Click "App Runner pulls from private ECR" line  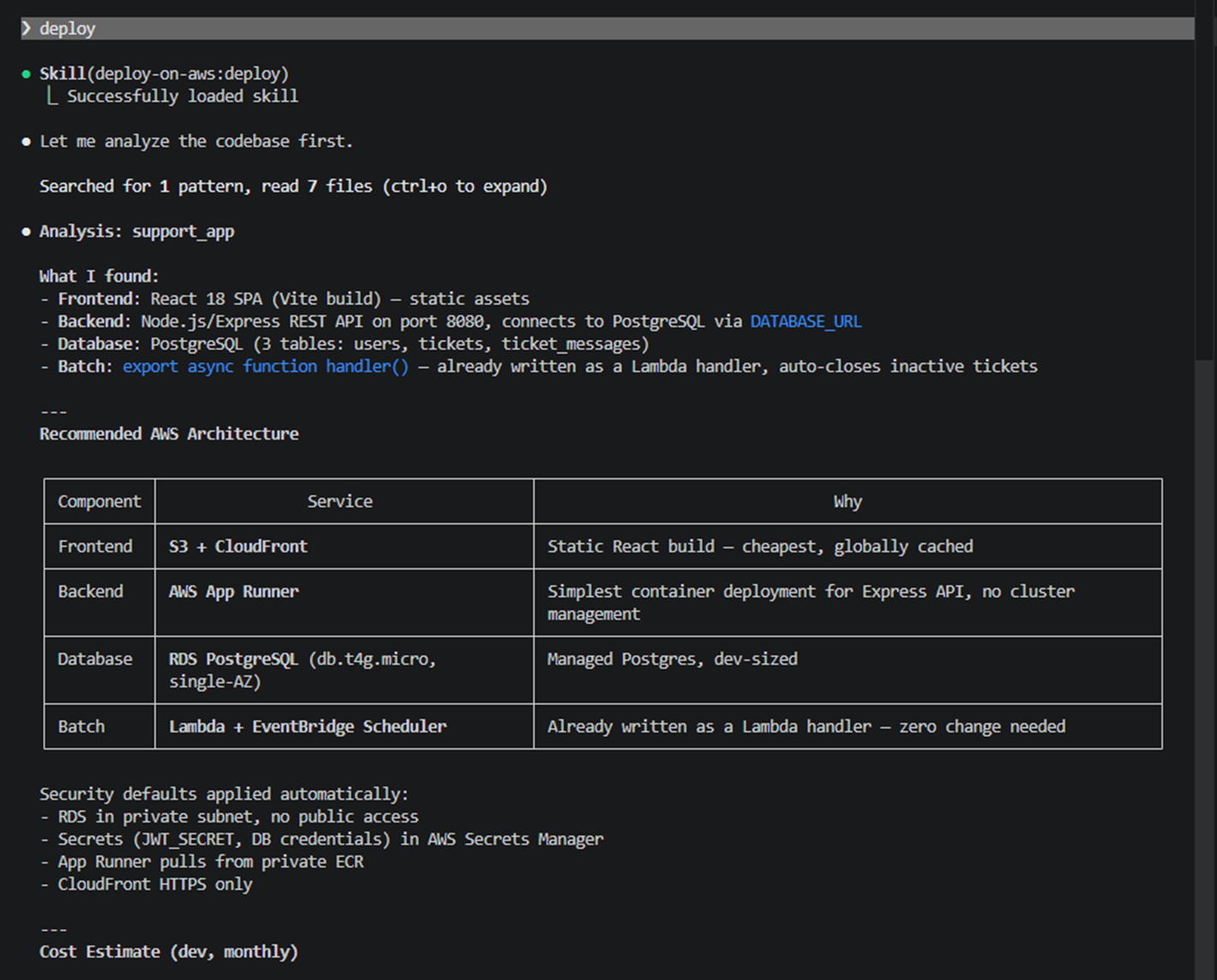[x=201, y=862]
